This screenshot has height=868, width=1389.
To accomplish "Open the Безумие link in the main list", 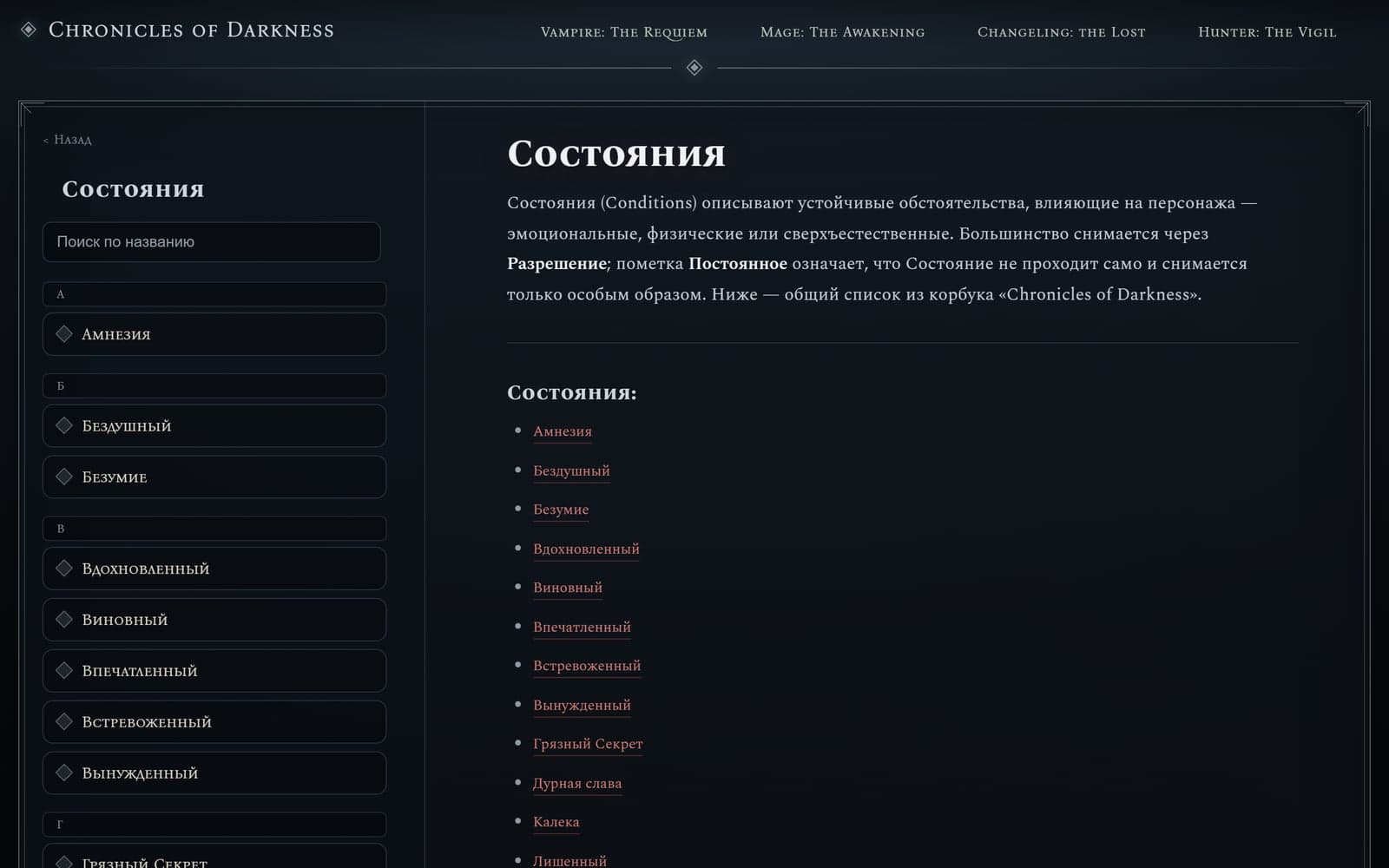I will [561, 510].
